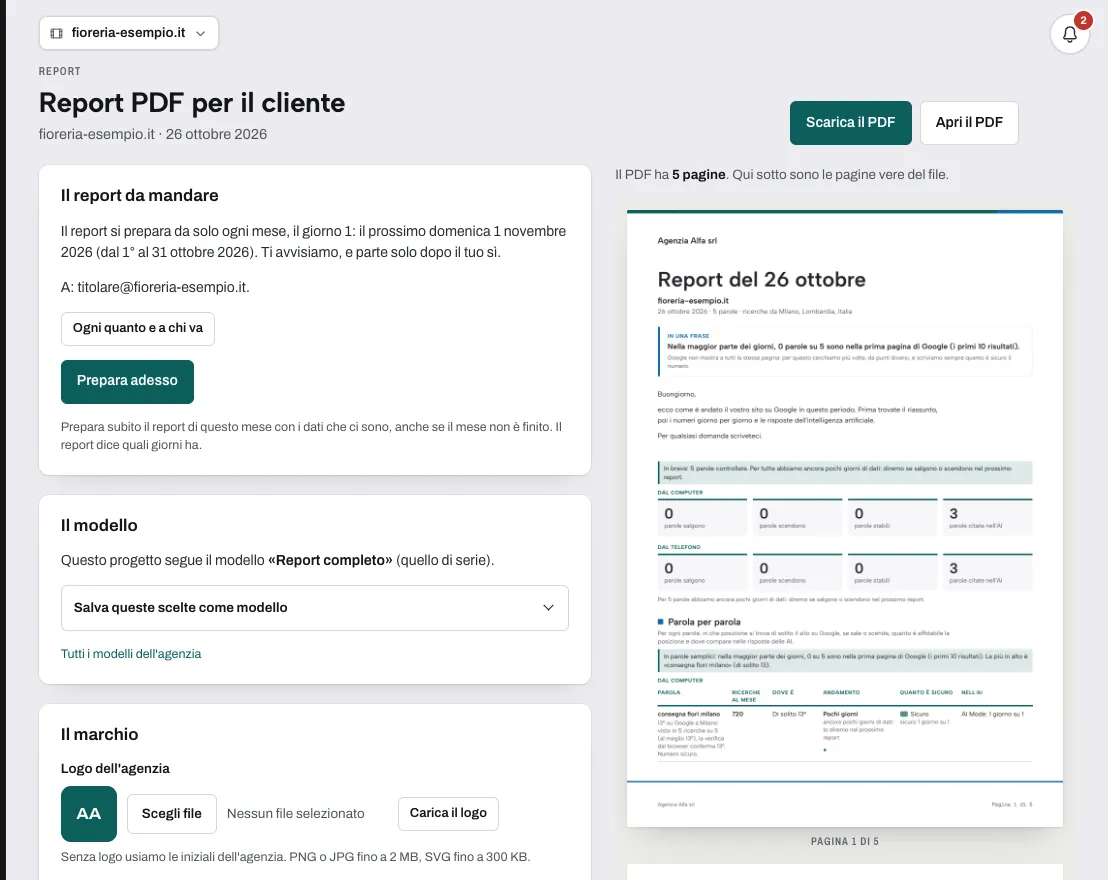Screen dimensions: 1108x880
Task: Expand Salva queste scelte come modello
Action: 314,608
